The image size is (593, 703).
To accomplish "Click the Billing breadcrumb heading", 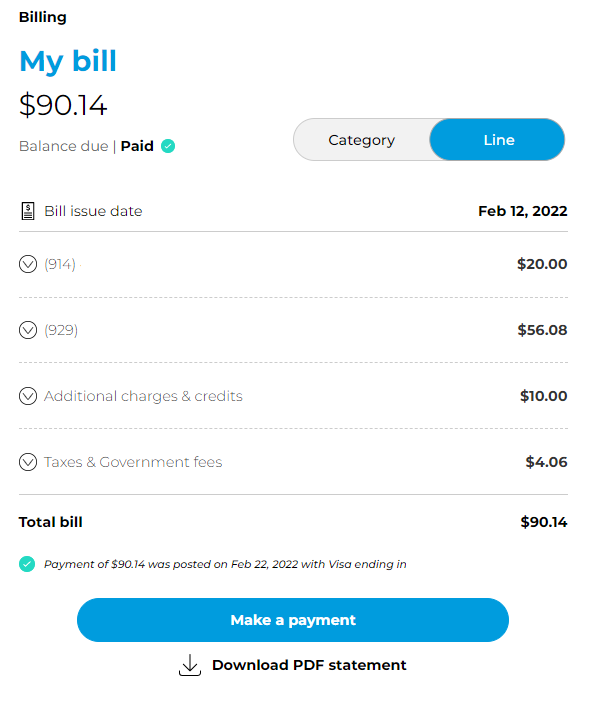I will [43, 17].
